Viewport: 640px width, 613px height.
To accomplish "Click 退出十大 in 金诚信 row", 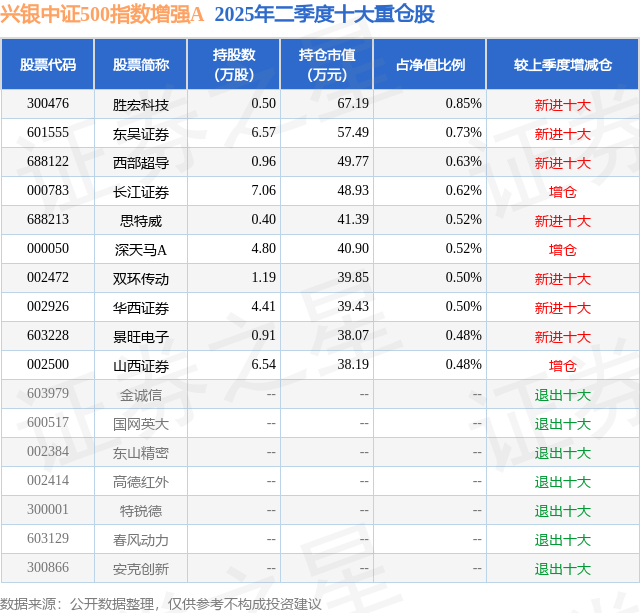I will coord(562,395).
